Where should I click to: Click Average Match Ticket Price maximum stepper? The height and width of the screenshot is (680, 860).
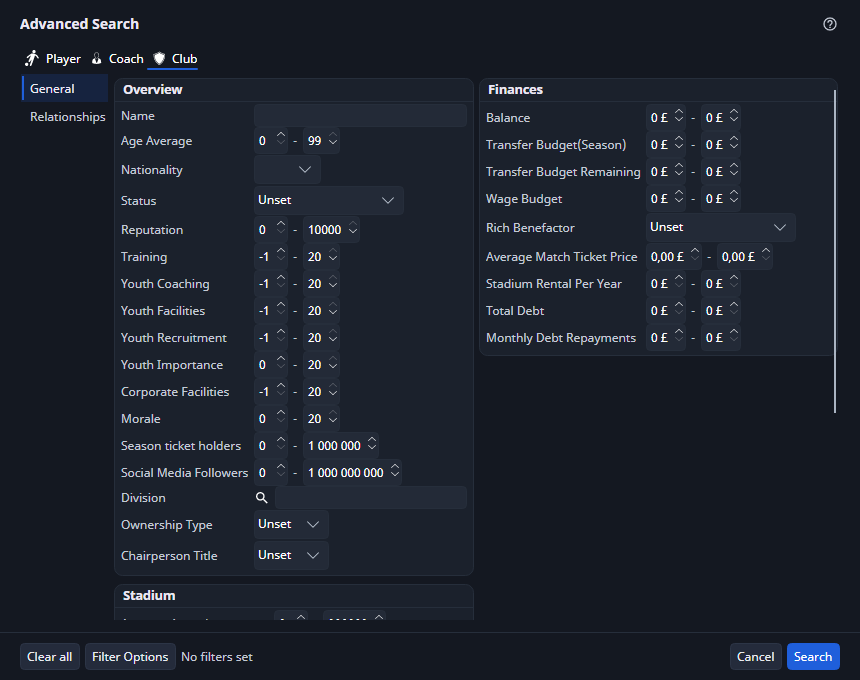coord(745,257)
